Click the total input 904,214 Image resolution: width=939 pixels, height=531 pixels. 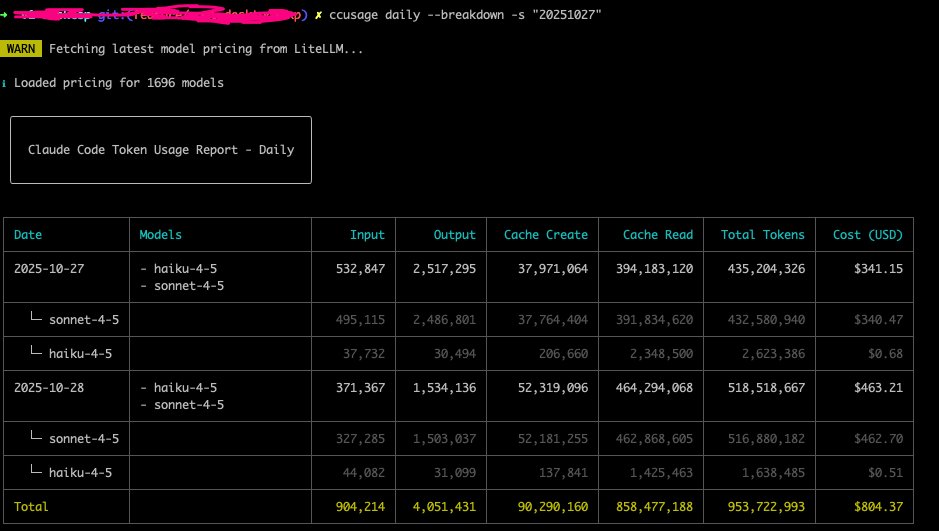[x=361, y=506]
